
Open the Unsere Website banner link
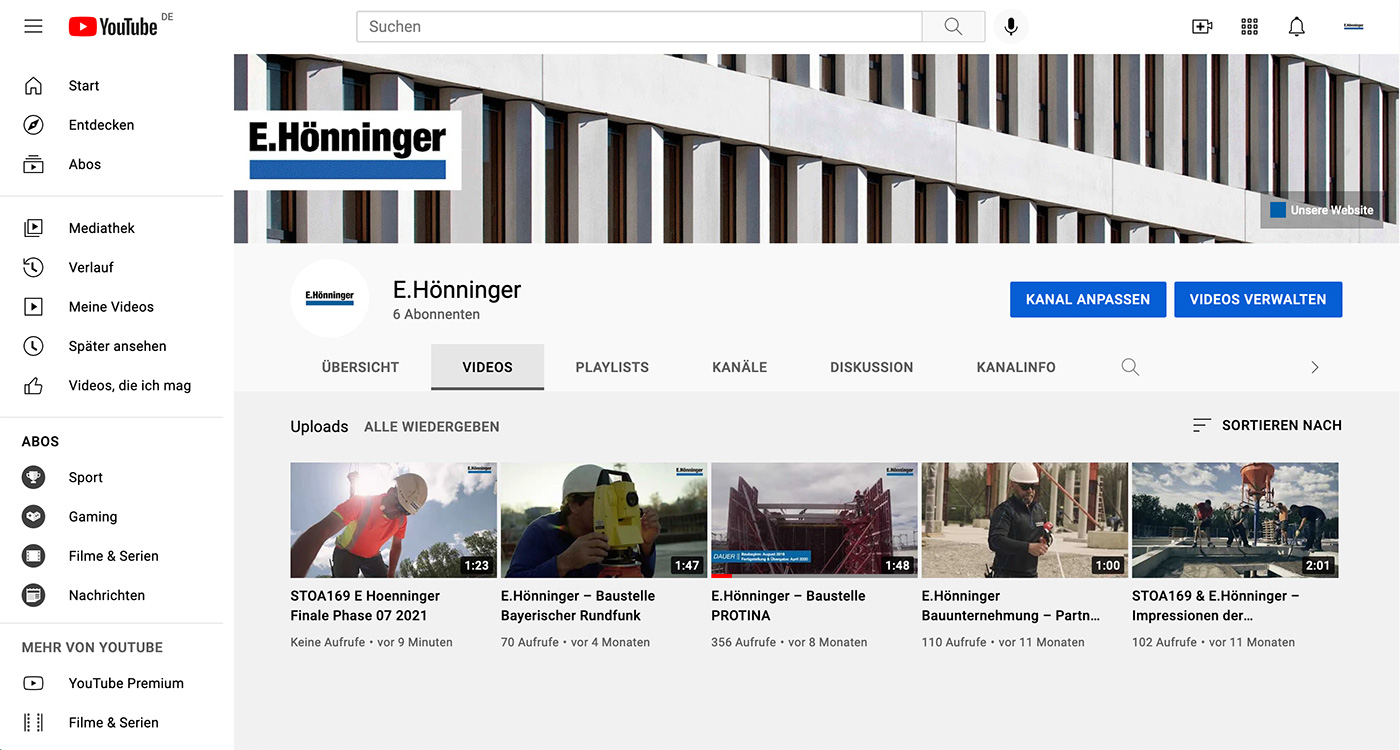[x=1321, y=210]
